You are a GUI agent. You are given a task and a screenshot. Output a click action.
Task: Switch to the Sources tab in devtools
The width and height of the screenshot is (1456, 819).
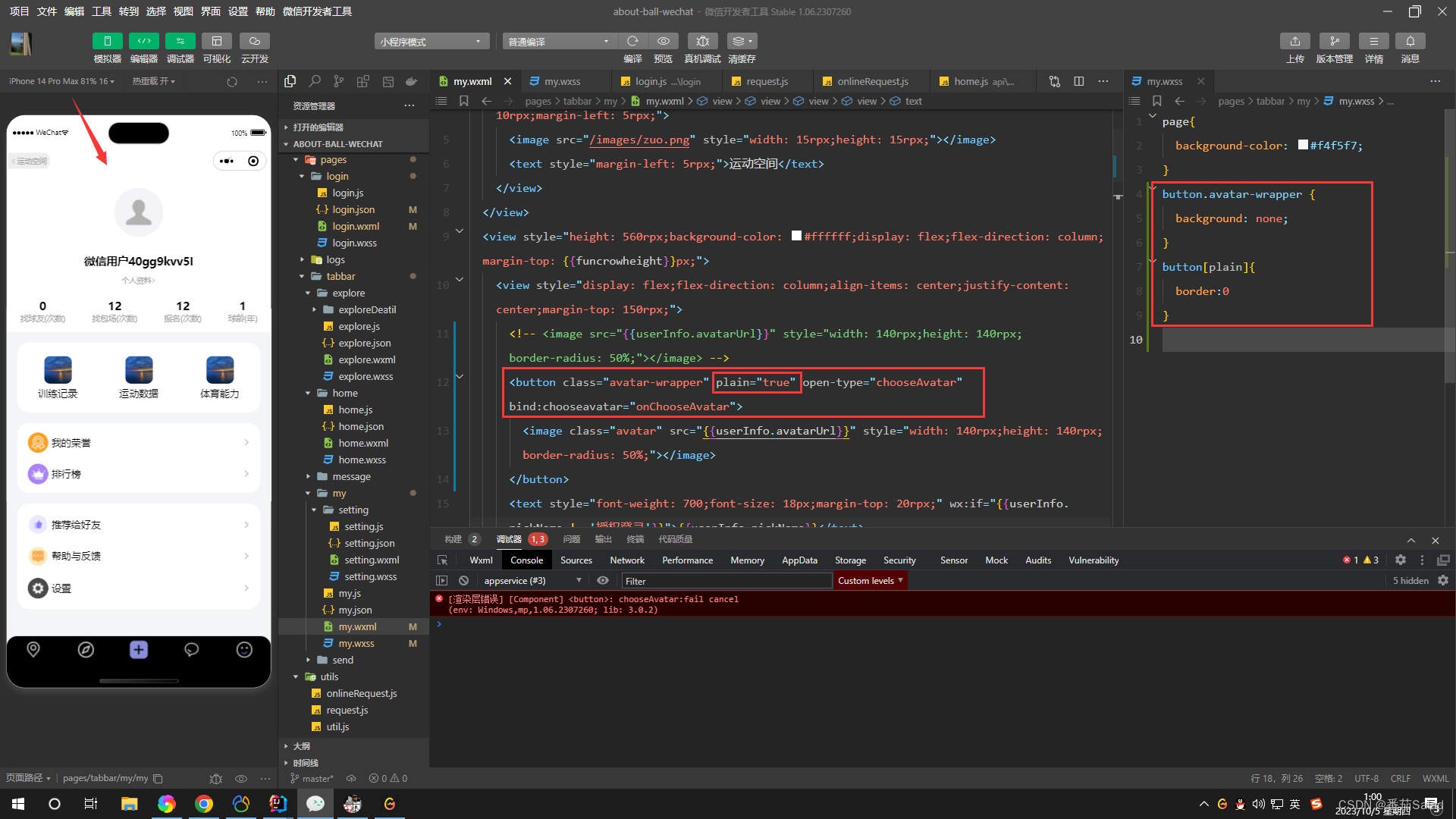tap(575, 560)
